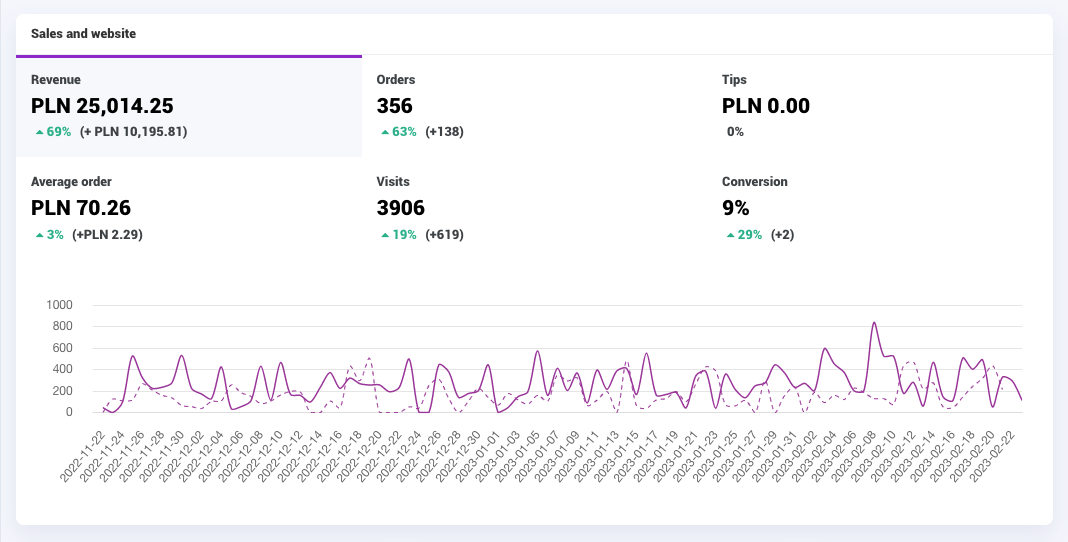The image size is (1068, 542).
Task: Click the 356 orders value
Action: pyautogui.click(x=394, y=106)
